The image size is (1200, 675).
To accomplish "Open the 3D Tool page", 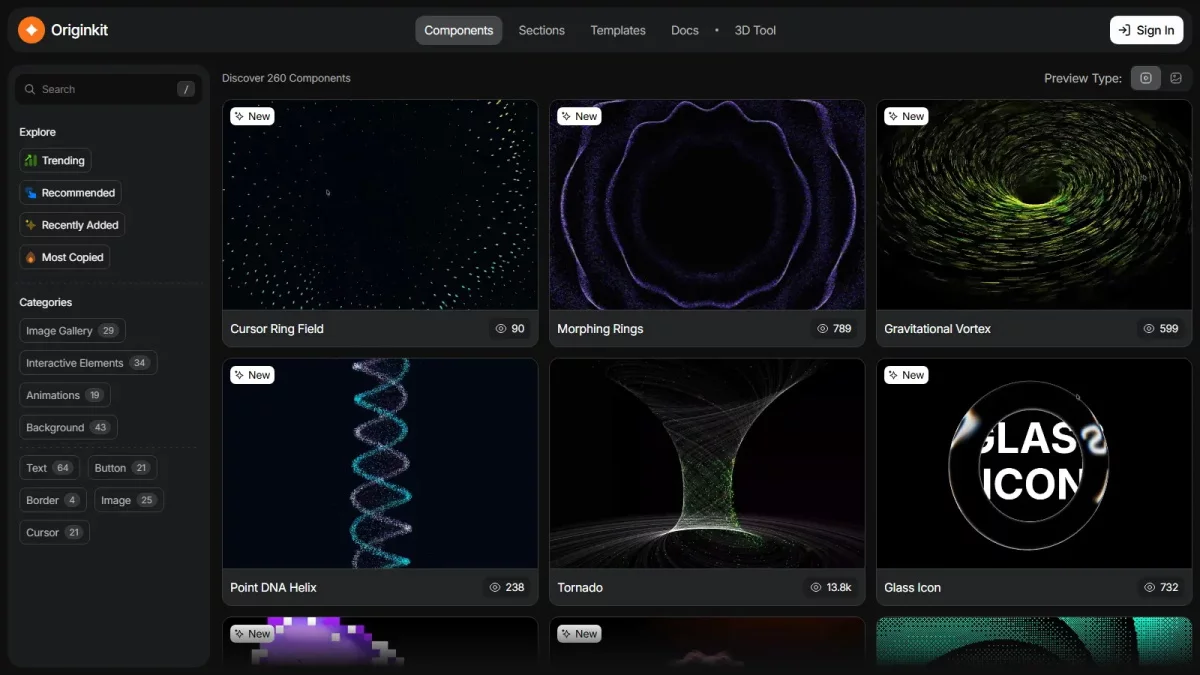I will coord(755,30).
